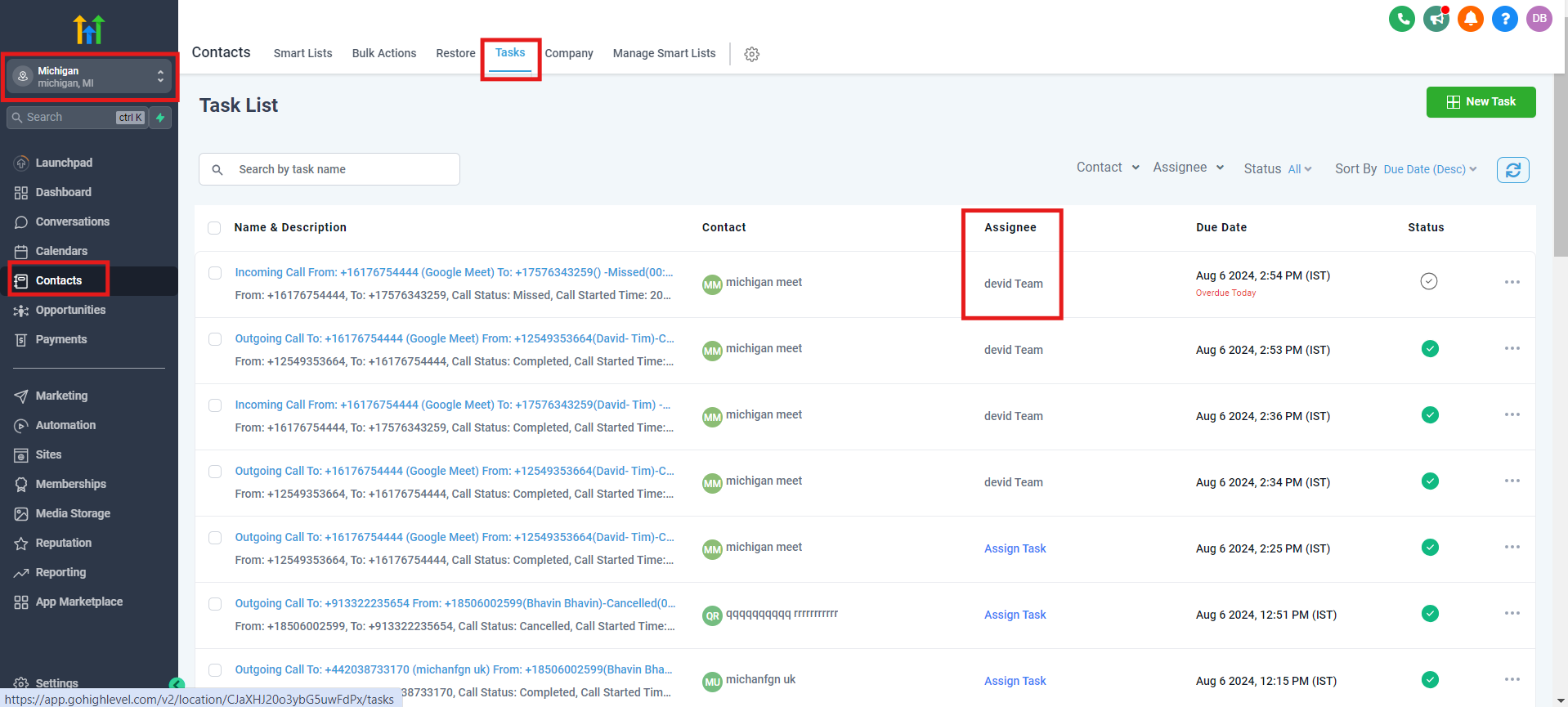Image resolution: width=1568 pixels, height=707 pixels.
Task: Open the orange notifications bell
Action: point(1470,19)
